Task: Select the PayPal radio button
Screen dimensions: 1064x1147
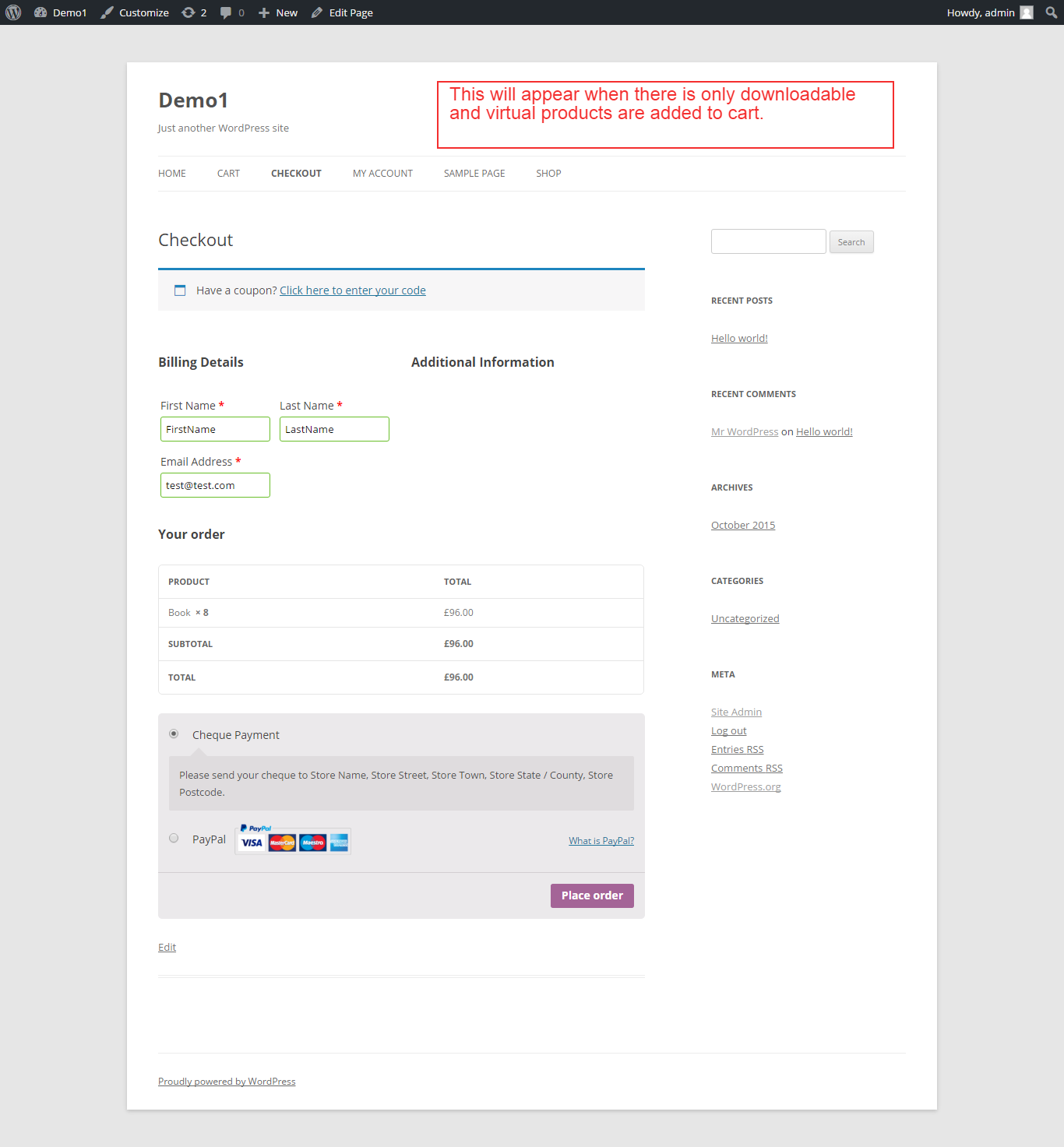Action: [x=174, y=838]
